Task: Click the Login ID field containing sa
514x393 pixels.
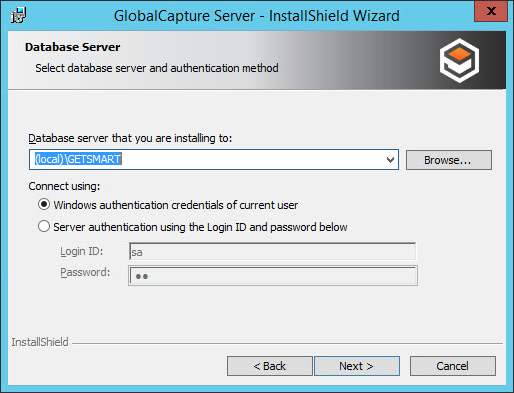Action: point(272,252)
